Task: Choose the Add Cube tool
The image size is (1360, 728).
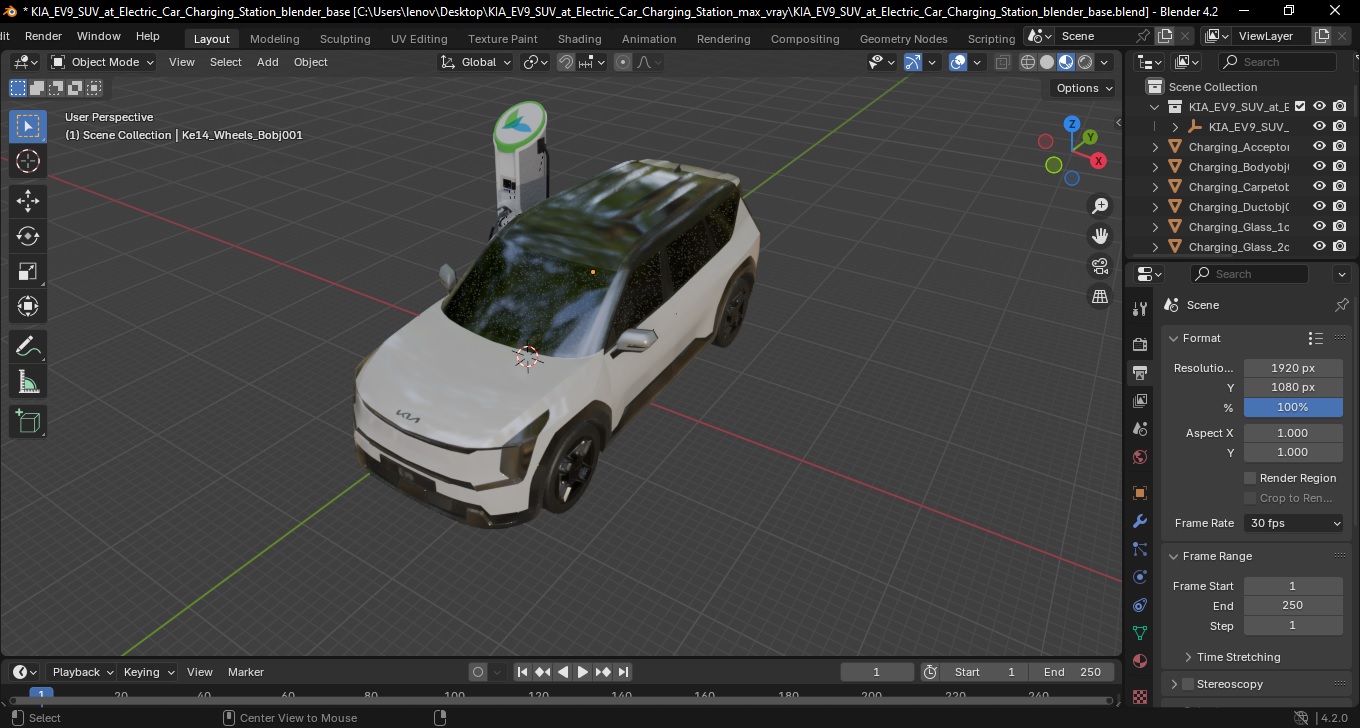Action: point(28,421)
